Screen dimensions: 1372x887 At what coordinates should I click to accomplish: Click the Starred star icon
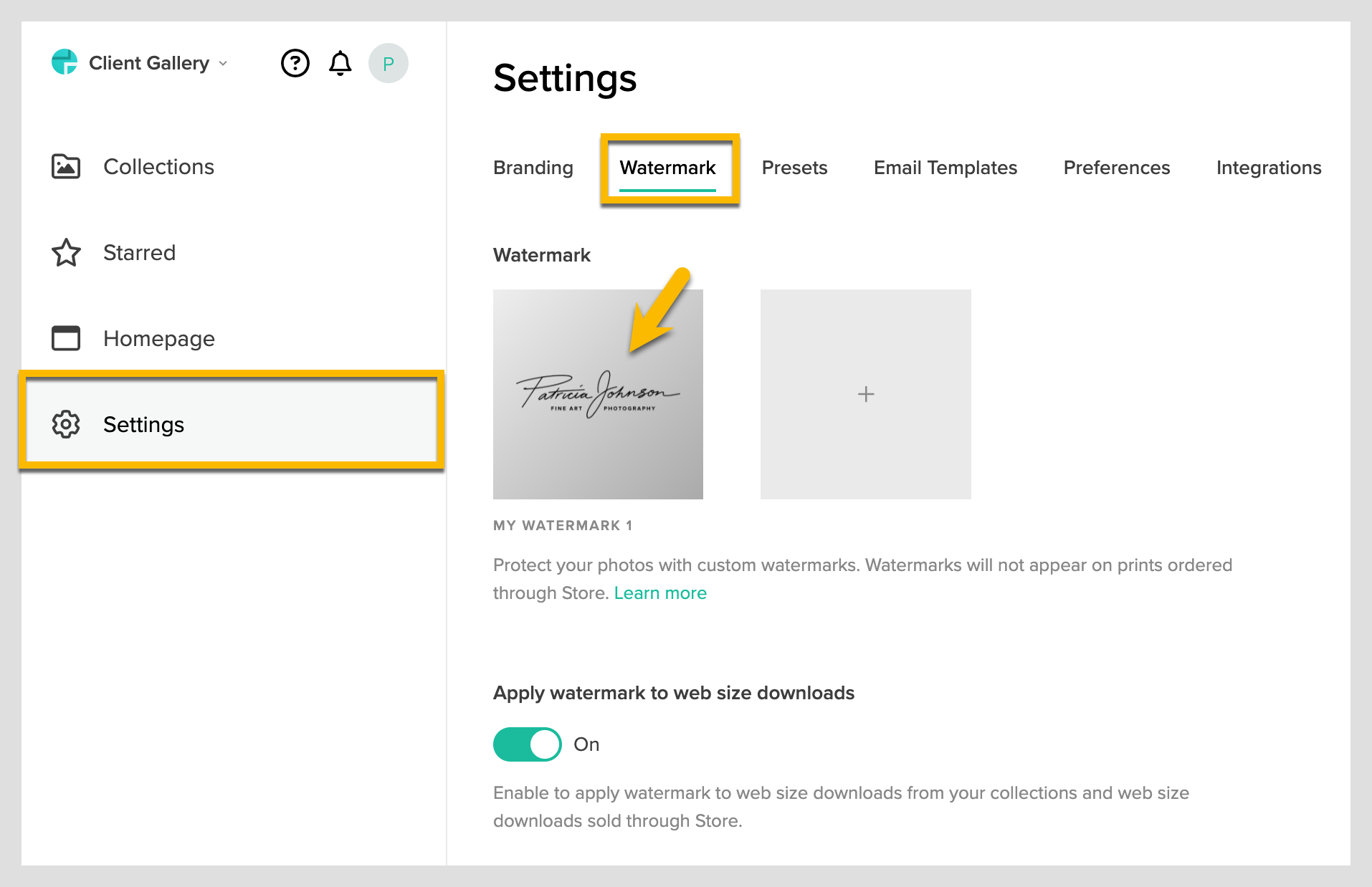click(65, 252)
